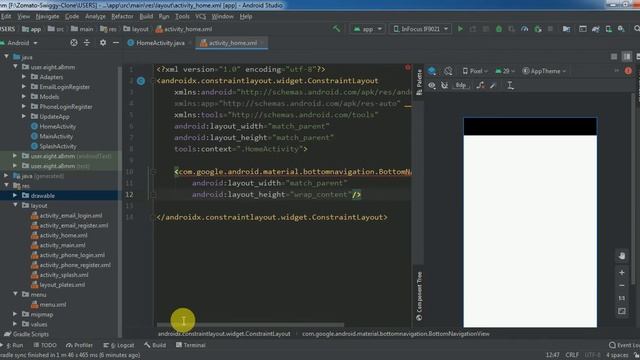Click the green Debug app bug icon
Viewport: 640px width, 360px height.
499,29
